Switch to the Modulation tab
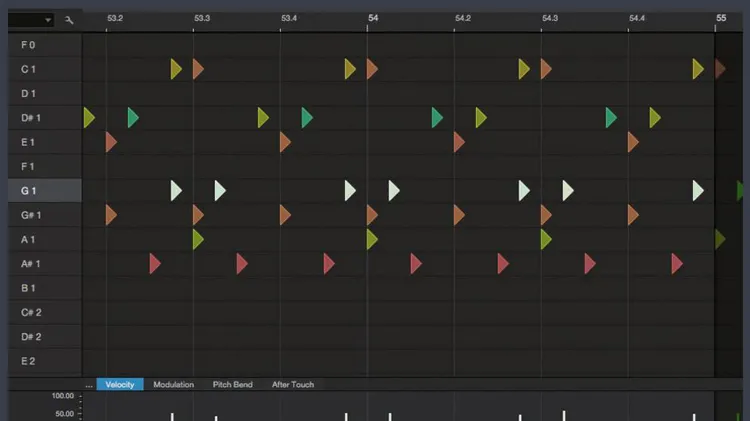This screenshot has width=750, height=421. click(x=173, y=384)
